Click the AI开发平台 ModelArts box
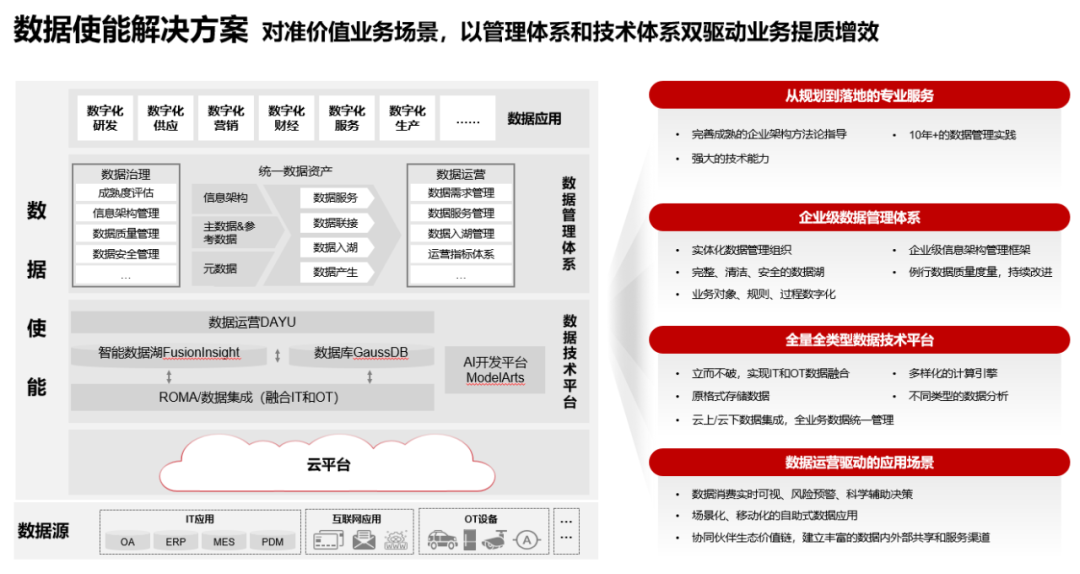The image size is (1080, 574). (496, 370)
